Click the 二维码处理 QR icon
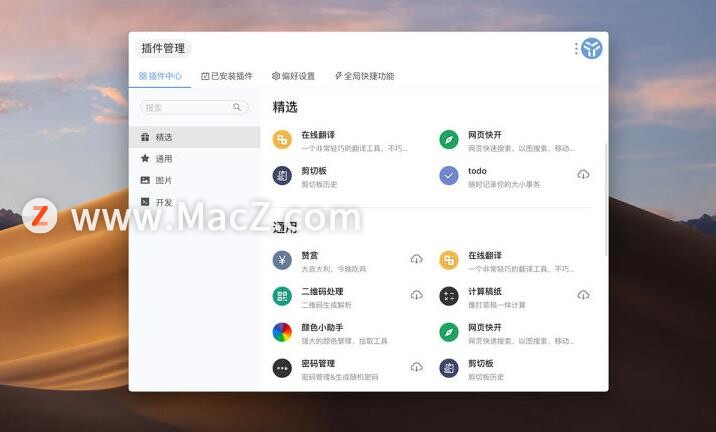This screenshot has height=432, width=716. pos(282,296)
